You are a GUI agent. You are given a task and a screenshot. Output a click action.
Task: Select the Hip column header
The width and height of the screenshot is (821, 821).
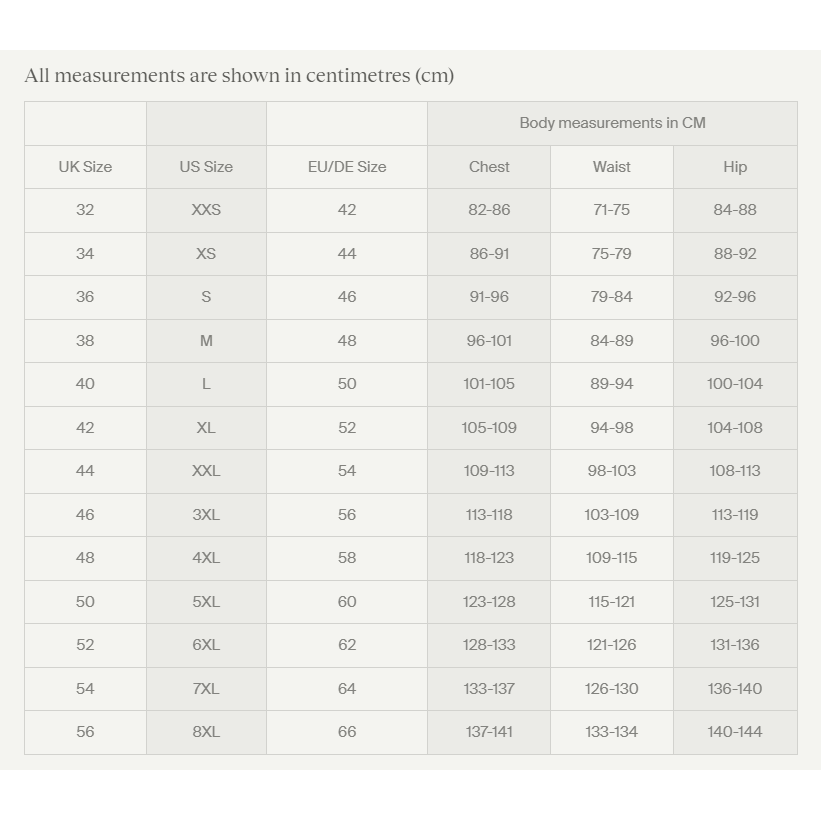coord(735,167)
